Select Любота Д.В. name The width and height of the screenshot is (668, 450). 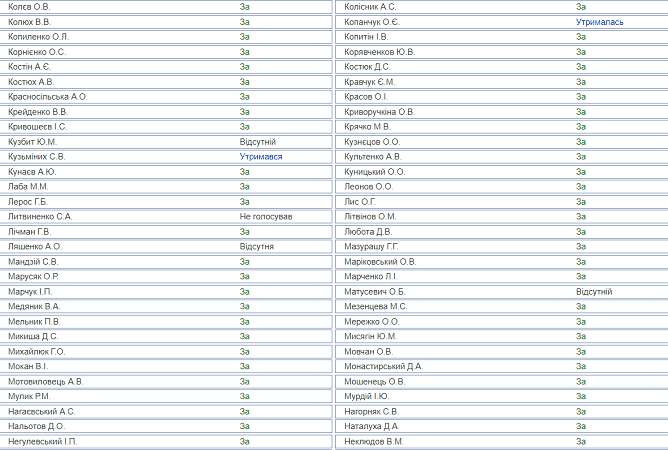368,232
